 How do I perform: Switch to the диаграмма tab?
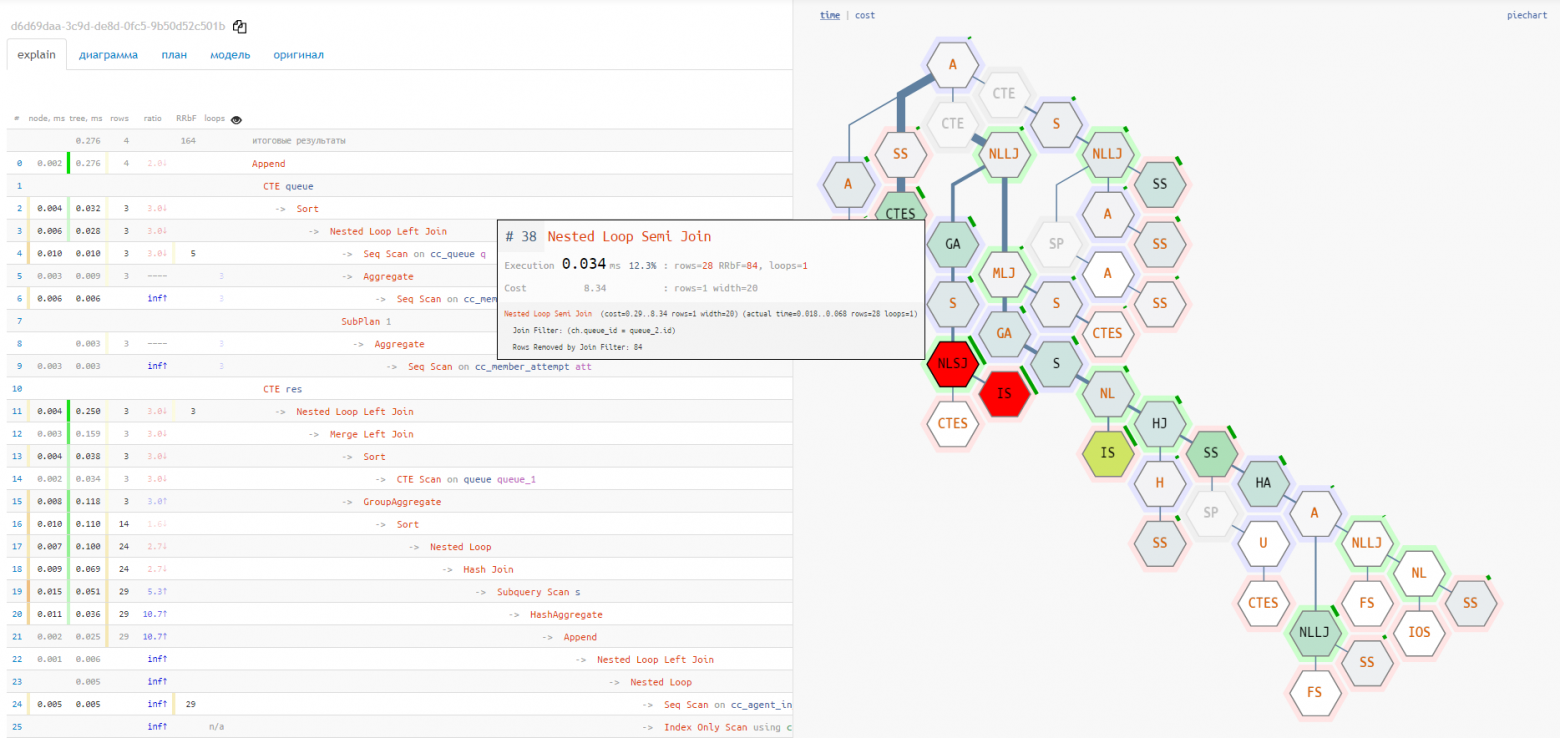108,55
